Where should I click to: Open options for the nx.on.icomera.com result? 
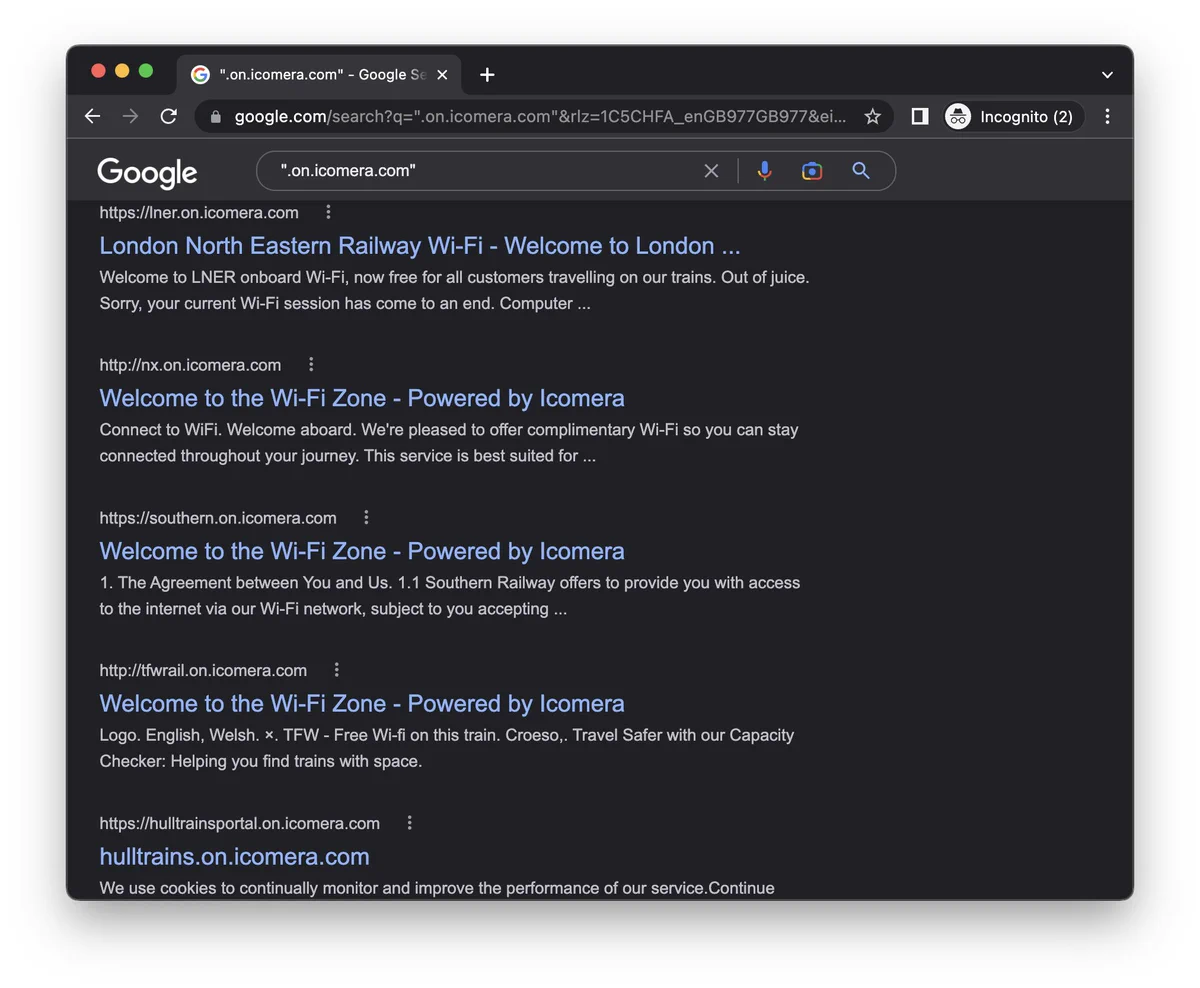311,364
